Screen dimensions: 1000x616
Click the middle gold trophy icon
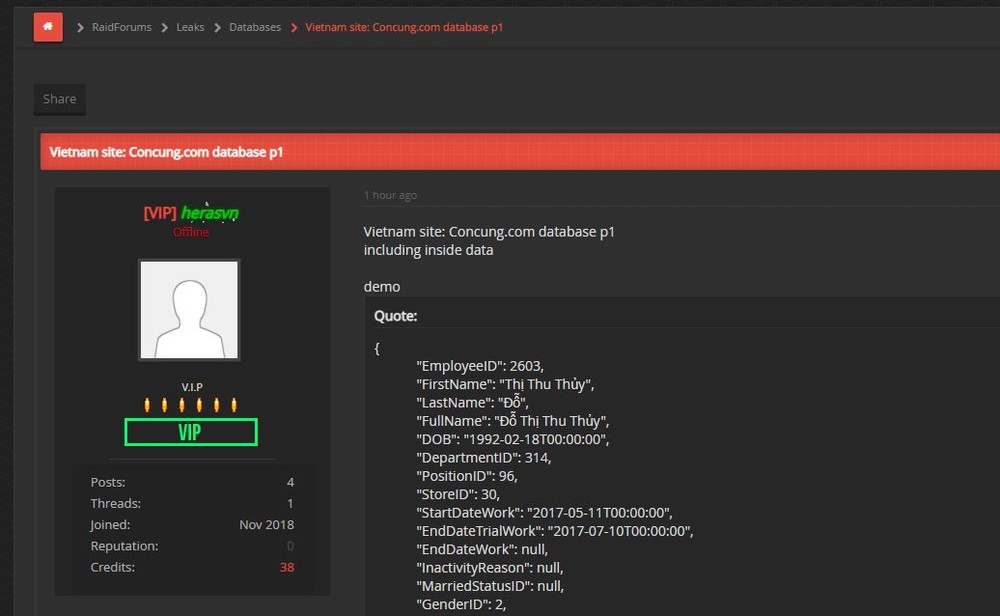pos(190,403)
